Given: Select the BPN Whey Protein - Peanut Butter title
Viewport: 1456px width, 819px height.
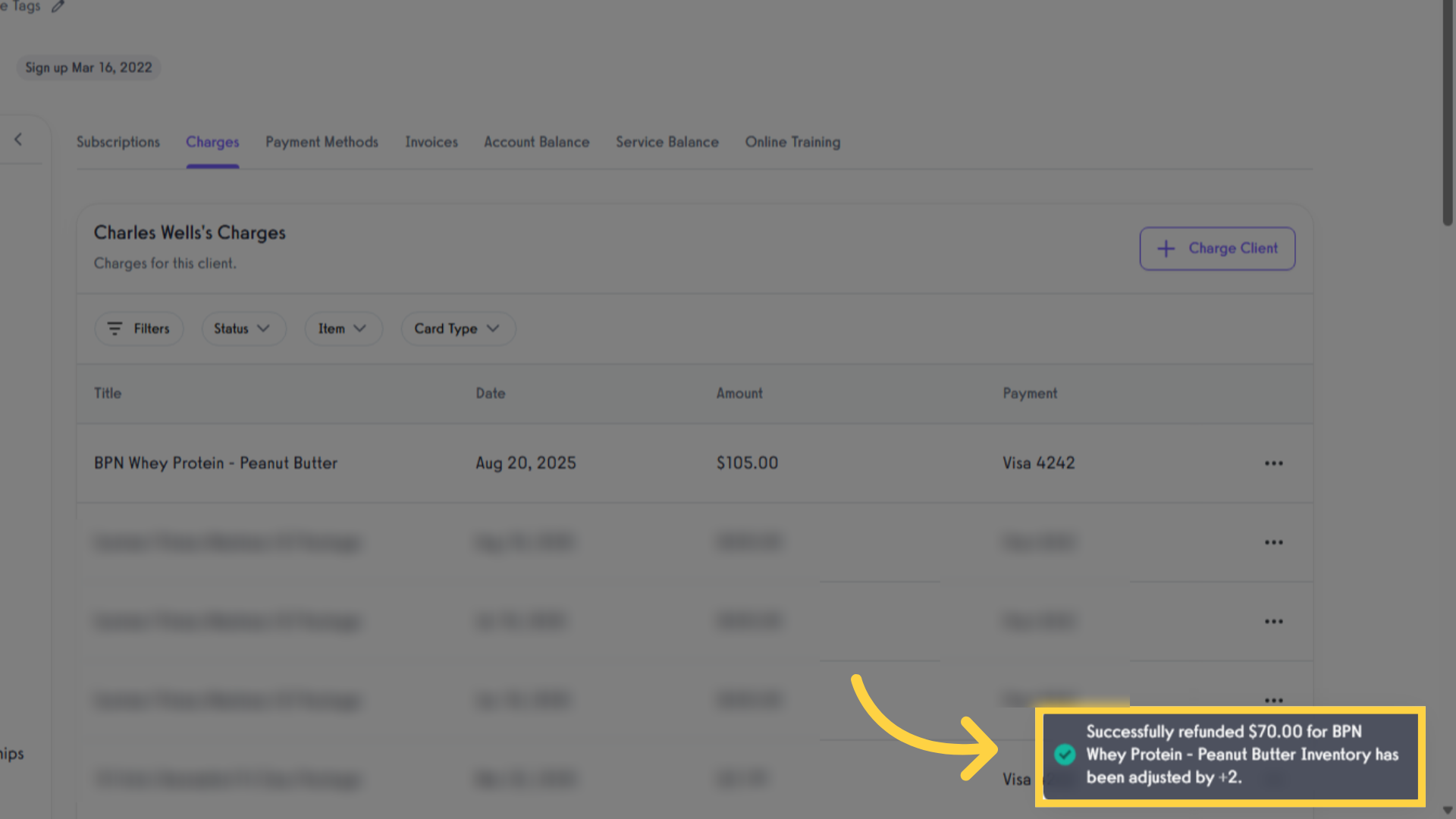Looking at the screenshot, I should (215, 463).
